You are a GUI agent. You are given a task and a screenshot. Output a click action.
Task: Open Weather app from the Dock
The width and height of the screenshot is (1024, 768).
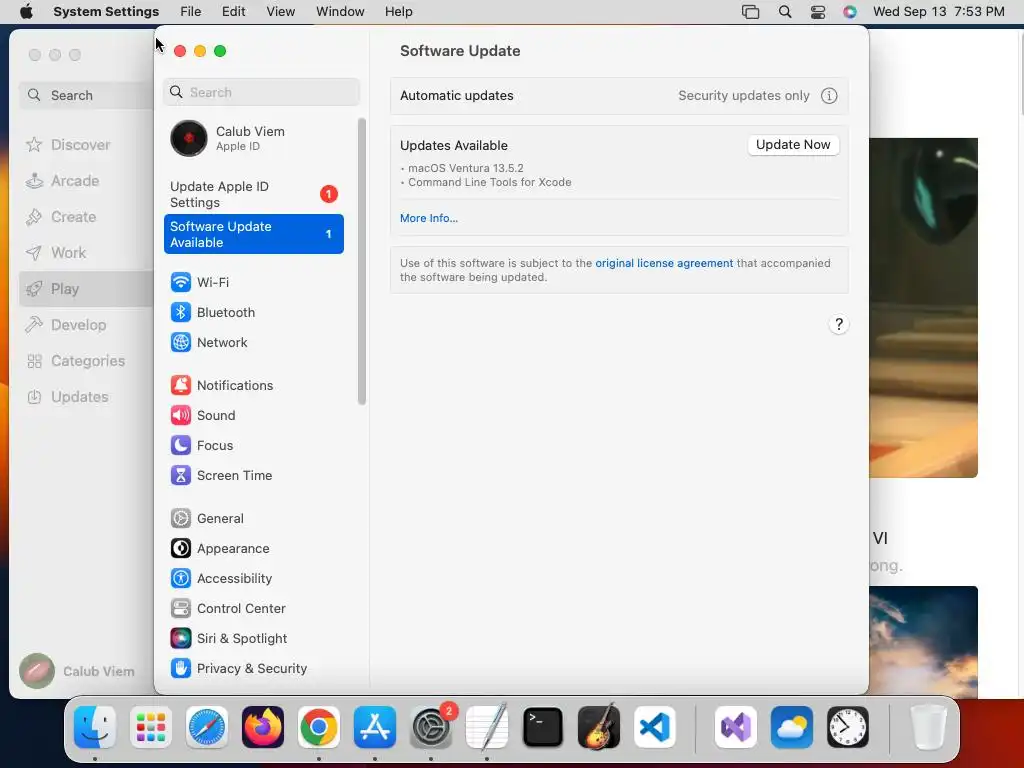click(x=792, y=727)
